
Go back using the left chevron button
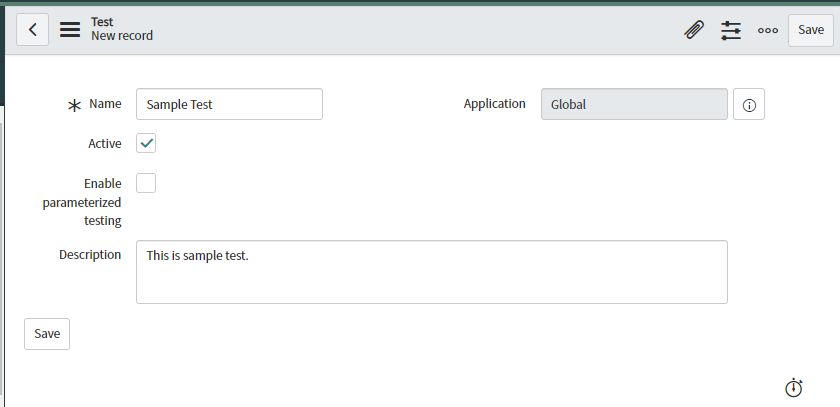click(x=33, y=30)
